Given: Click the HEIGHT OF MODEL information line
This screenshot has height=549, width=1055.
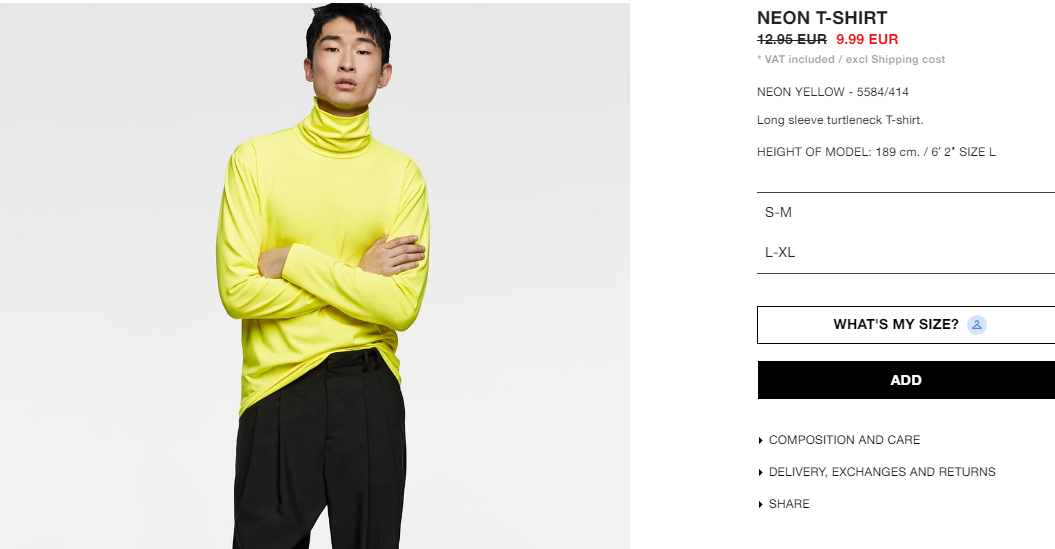Looking at the screenshot, I should (876, 152).
